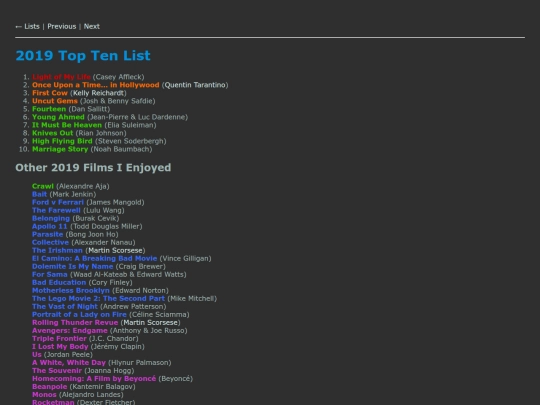Click Kelly Reichardt director name
The image size is (540, 405).
click(98, 93)
